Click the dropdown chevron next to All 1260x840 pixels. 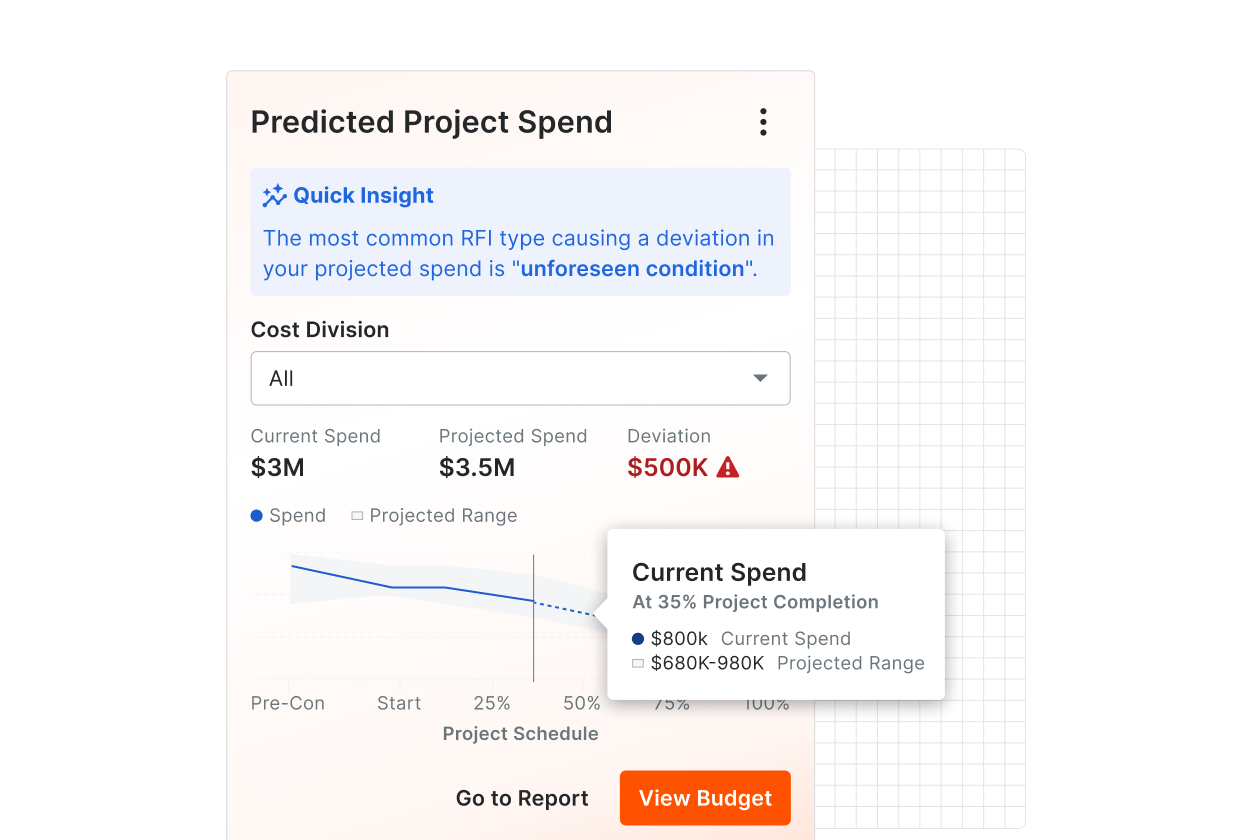pyautogui.click(x=760, y=378)
